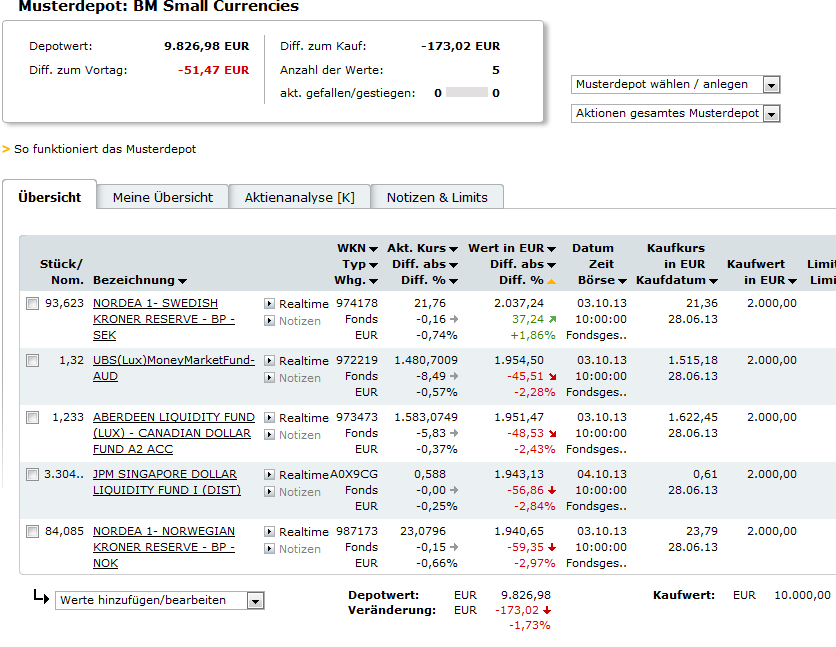Open Realtime icon for Nordea Swedish Kroner row

(269, 304)
